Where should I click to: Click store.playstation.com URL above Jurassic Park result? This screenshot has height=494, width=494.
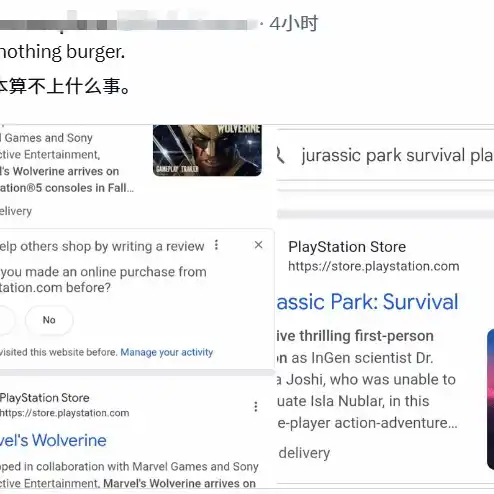[x=374, y=266]
